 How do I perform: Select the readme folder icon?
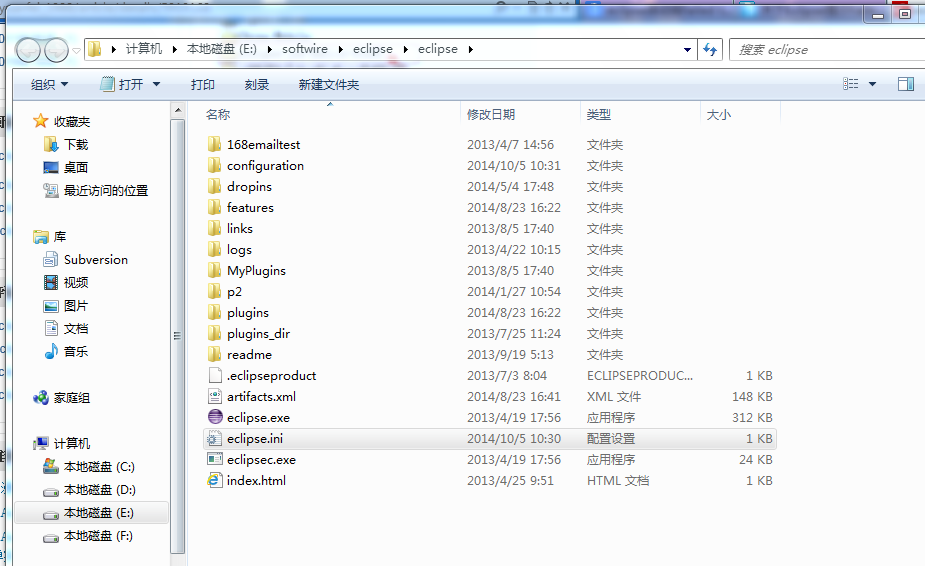point(215,355)
